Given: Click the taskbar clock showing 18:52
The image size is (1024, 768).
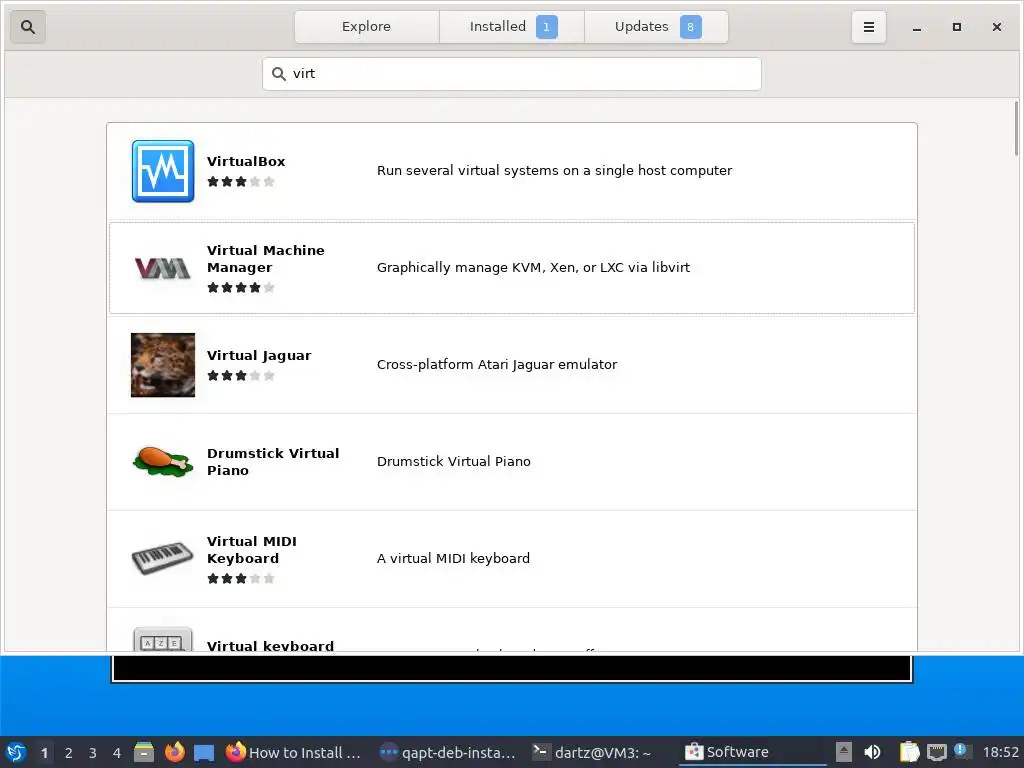Looking at the screenshot, I should coord(1000,752).
